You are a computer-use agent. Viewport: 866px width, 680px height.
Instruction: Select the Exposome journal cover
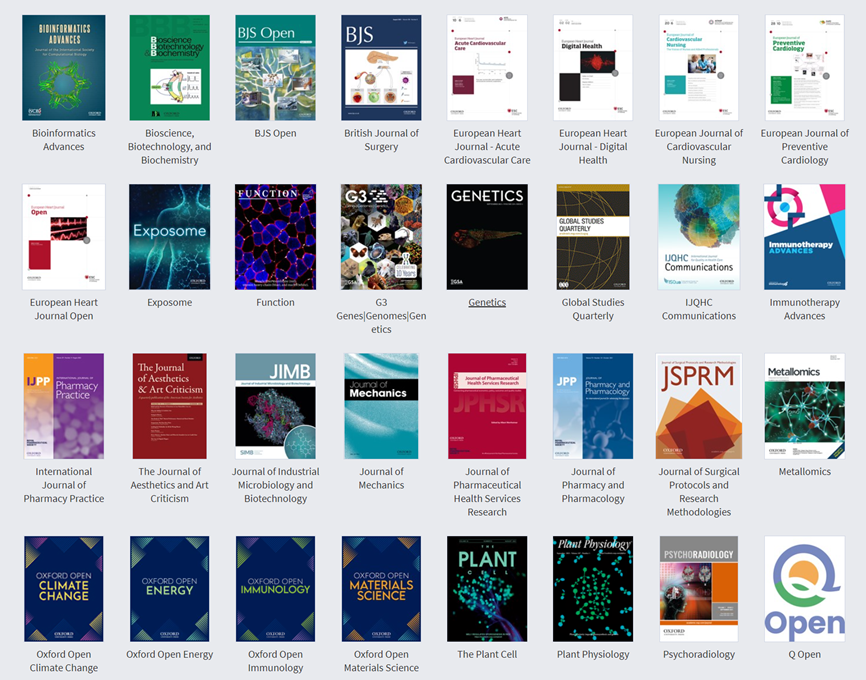tap(170, 237)
